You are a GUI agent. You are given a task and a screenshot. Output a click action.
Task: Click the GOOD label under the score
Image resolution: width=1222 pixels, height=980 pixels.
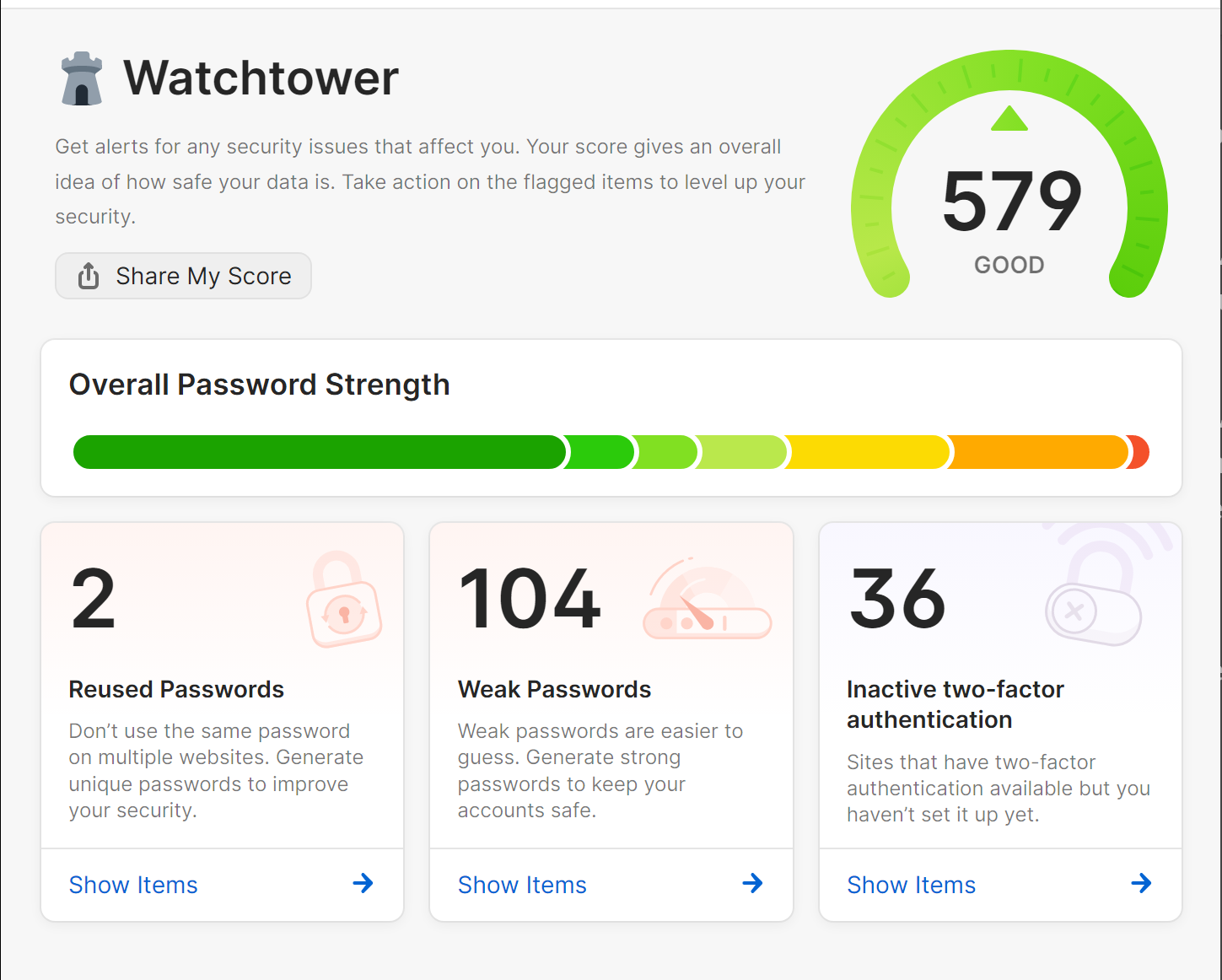(x=1009, y=264)
